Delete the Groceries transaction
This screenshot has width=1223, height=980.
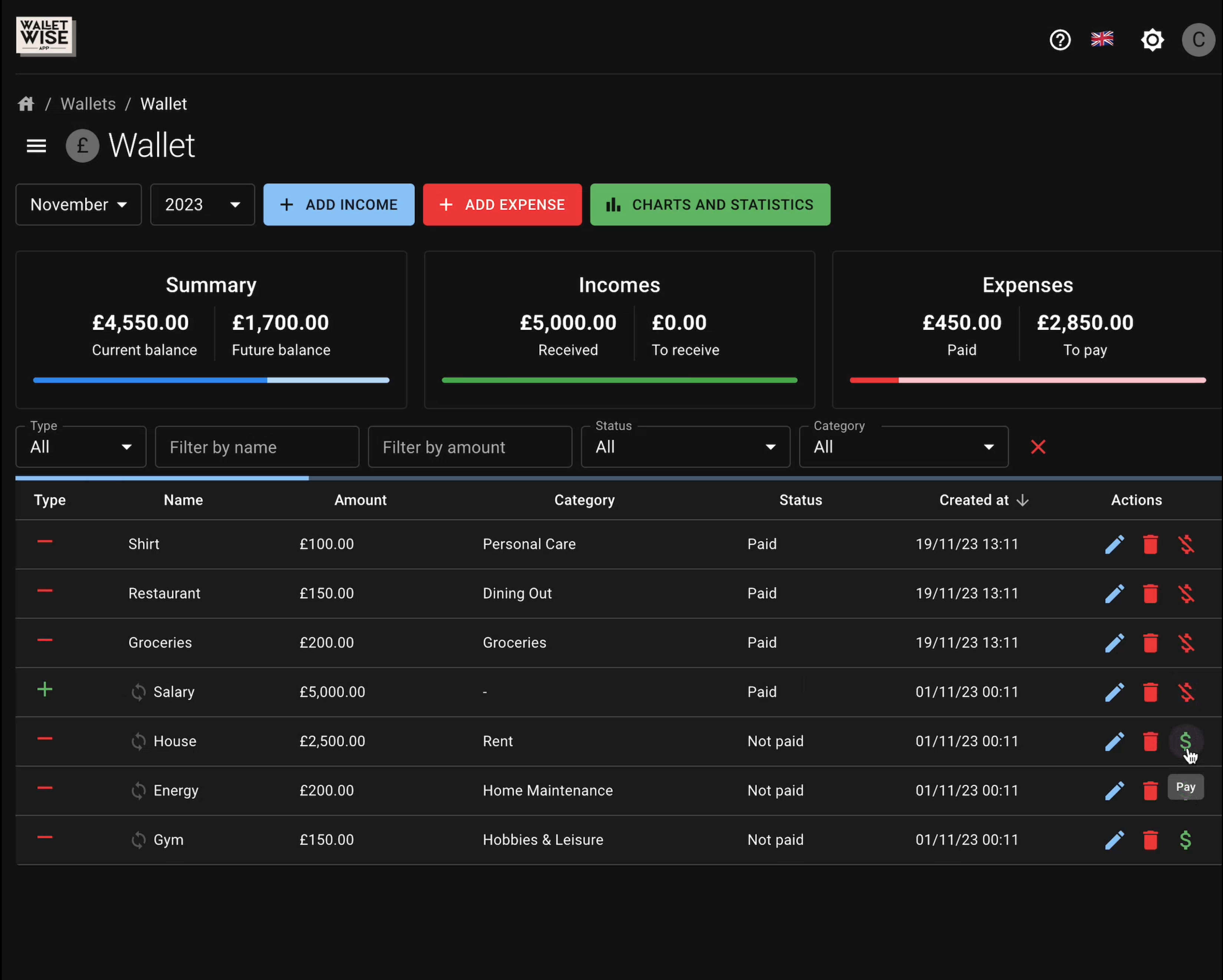pos(1150,643)
